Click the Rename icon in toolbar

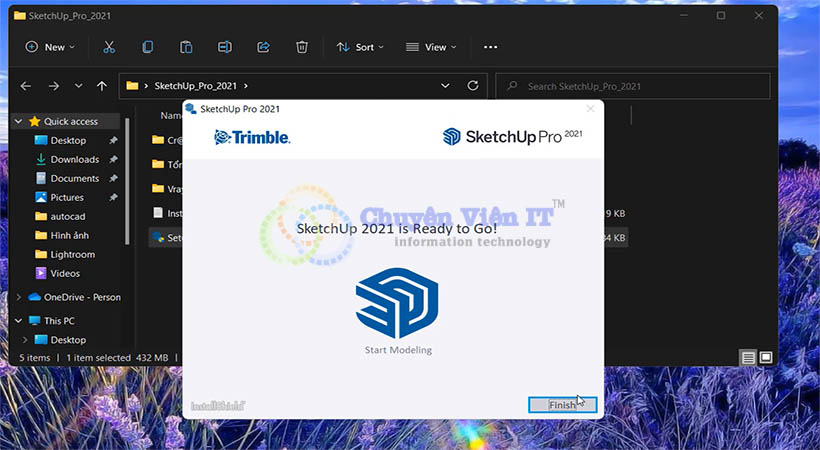click(225, 47)
